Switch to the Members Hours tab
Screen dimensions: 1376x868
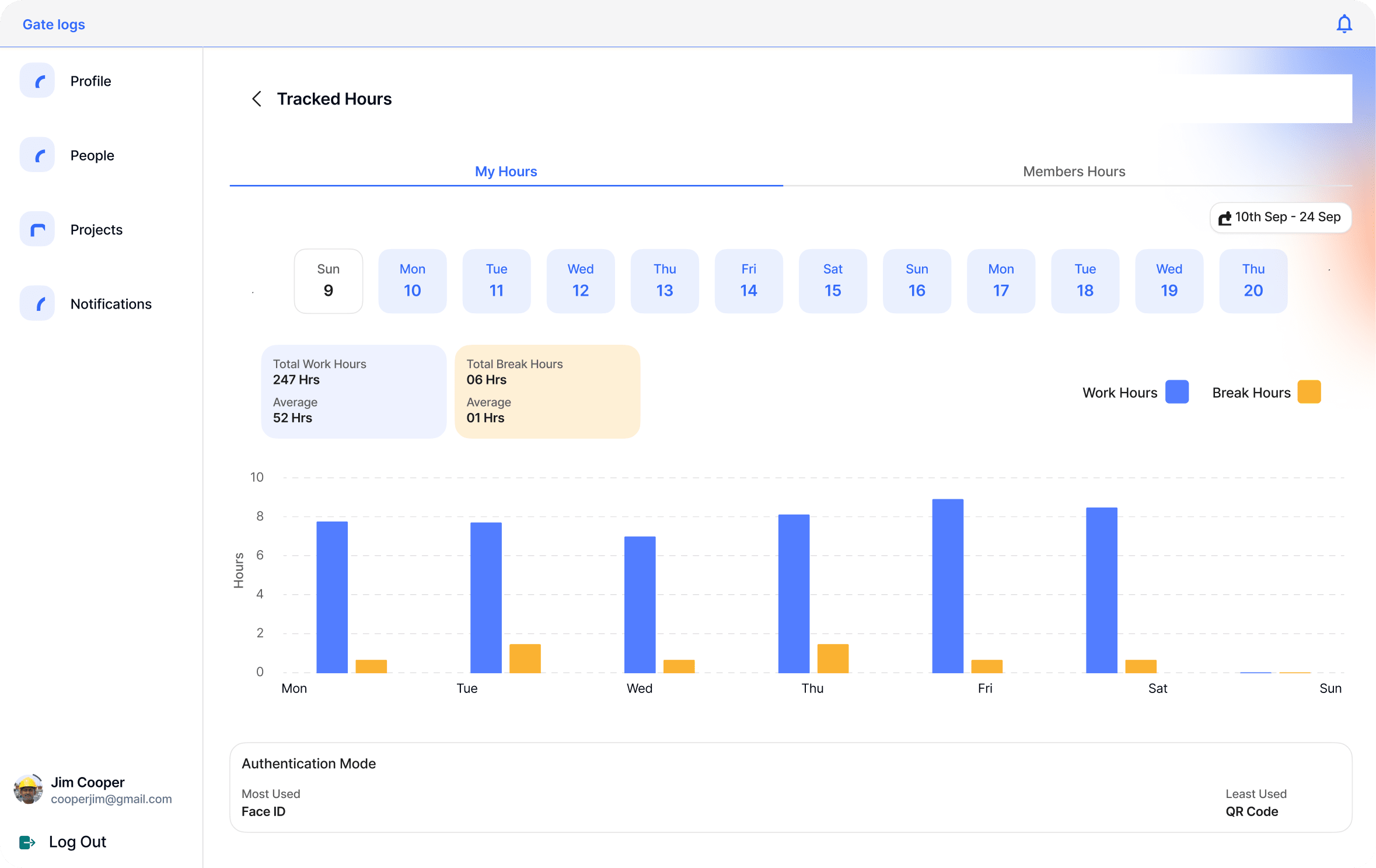coord(1074,171)
